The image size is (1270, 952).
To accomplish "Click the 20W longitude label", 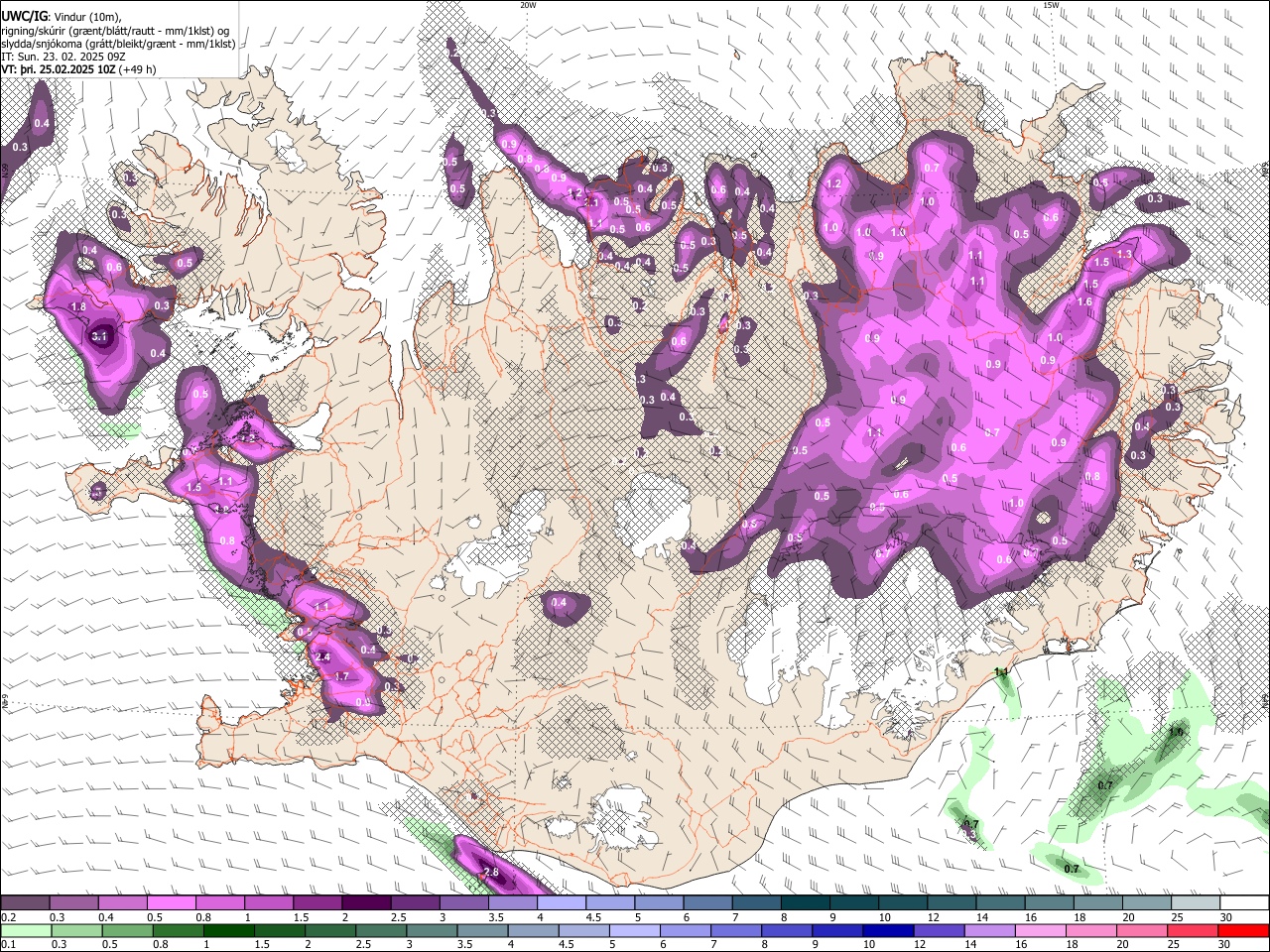I will click(x=528, y=5).
